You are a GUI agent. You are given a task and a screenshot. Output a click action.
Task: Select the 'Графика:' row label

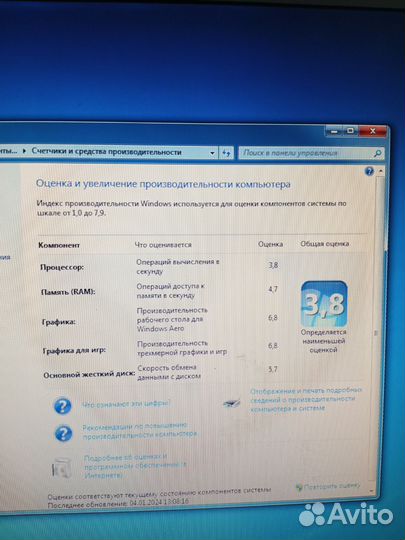pos(59,322)
